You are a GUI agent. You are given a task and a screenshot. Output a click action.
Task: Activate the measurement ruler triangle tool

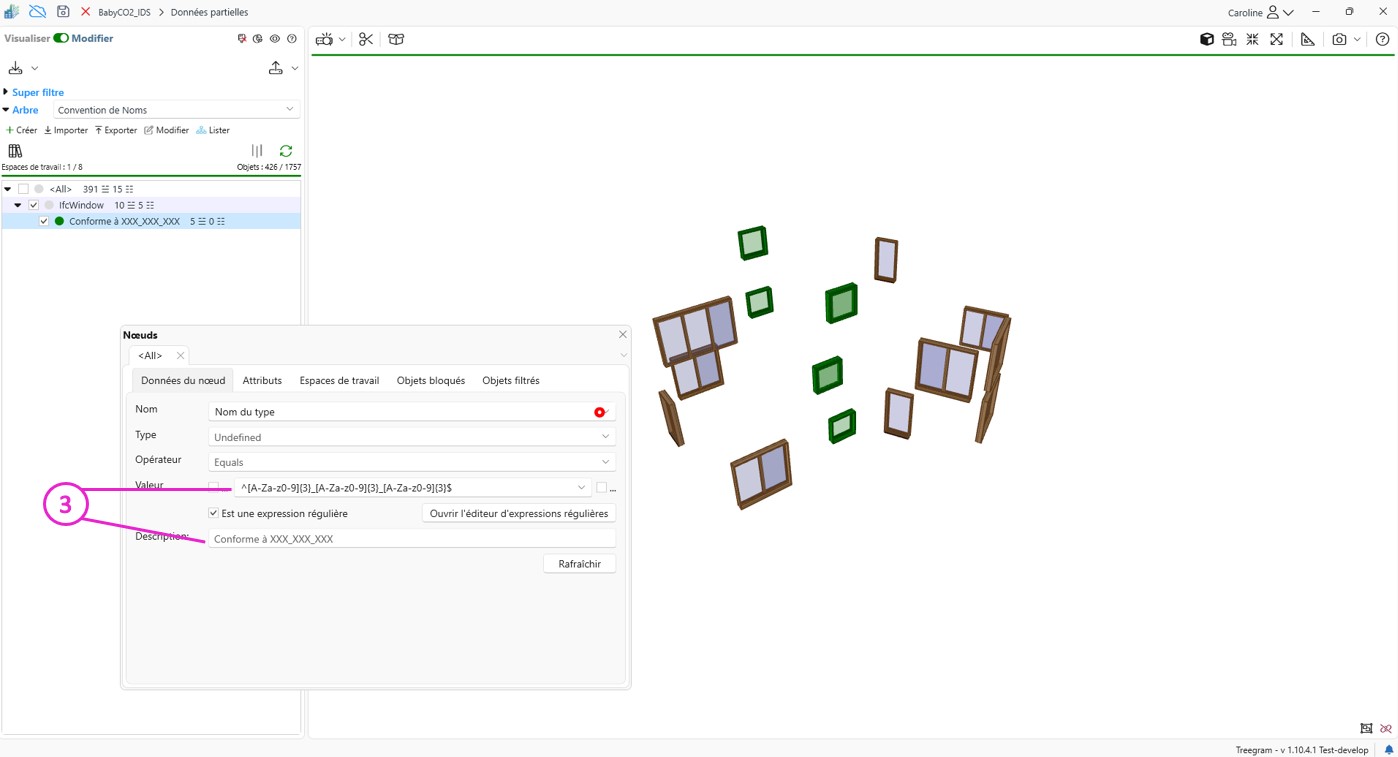point(1307,39)
